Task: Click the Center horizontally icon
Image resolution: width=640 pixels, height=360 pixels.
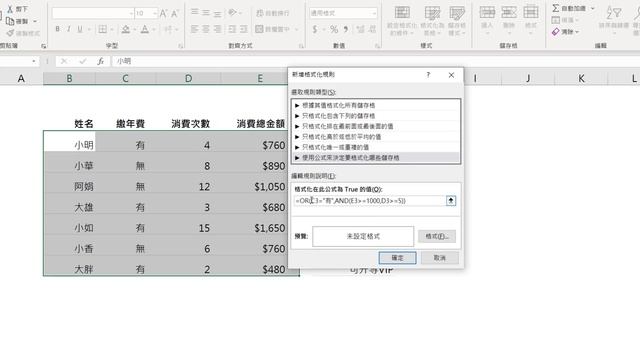Action: point(206,29)
